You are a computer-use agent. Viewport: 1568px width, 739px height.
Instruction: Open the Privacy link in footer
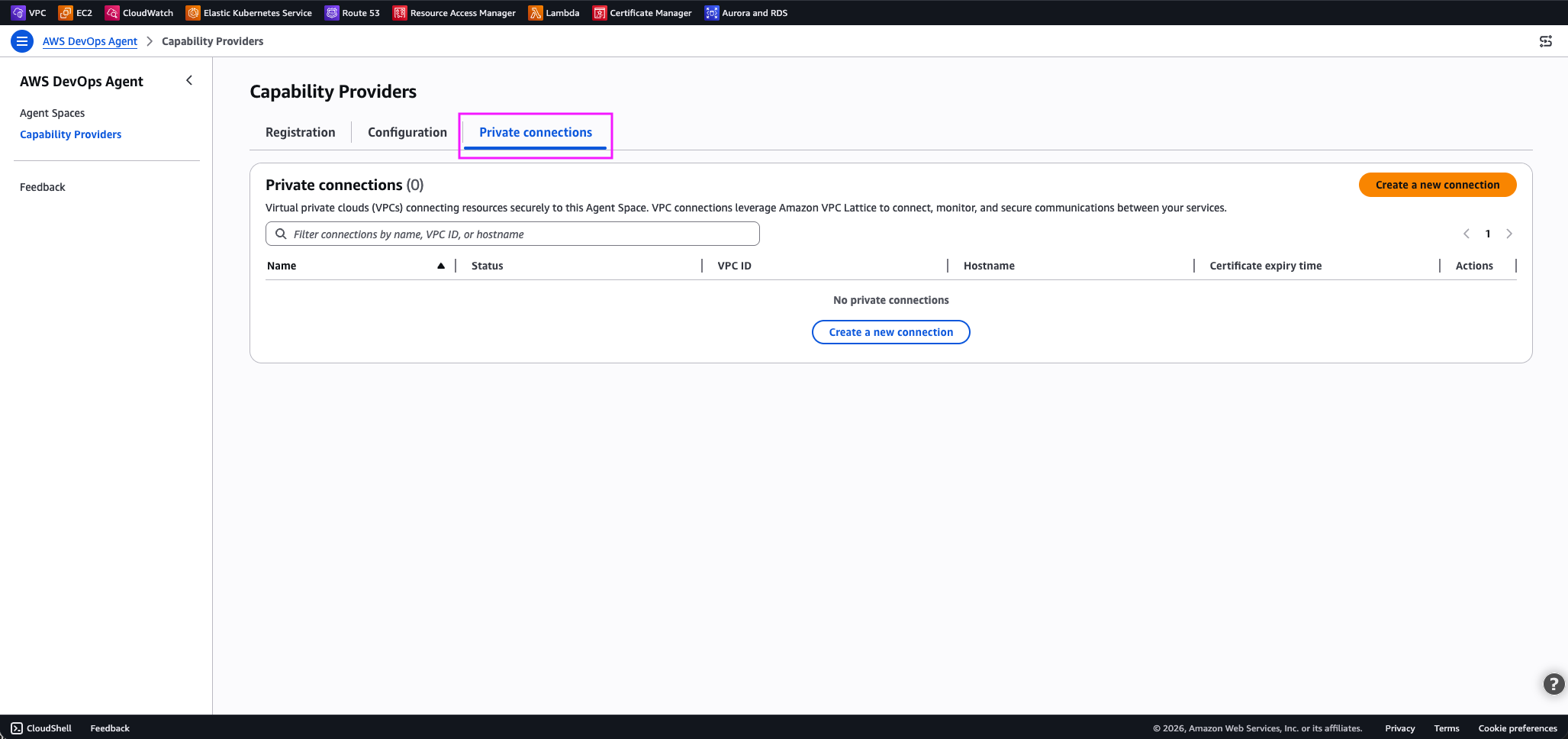(1400, 728)
